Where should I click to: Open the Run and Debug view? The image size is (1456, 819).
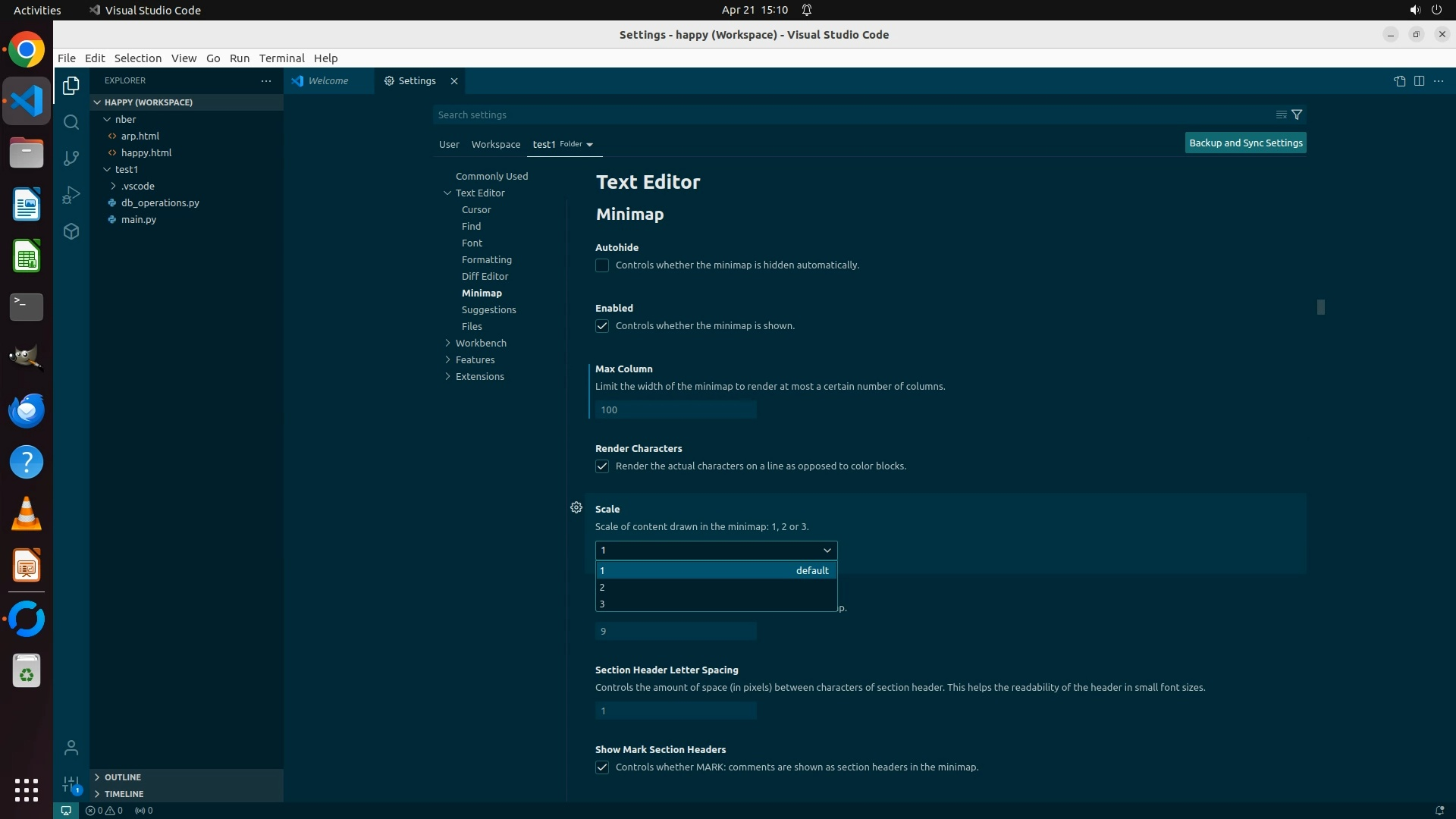(71, 195)
